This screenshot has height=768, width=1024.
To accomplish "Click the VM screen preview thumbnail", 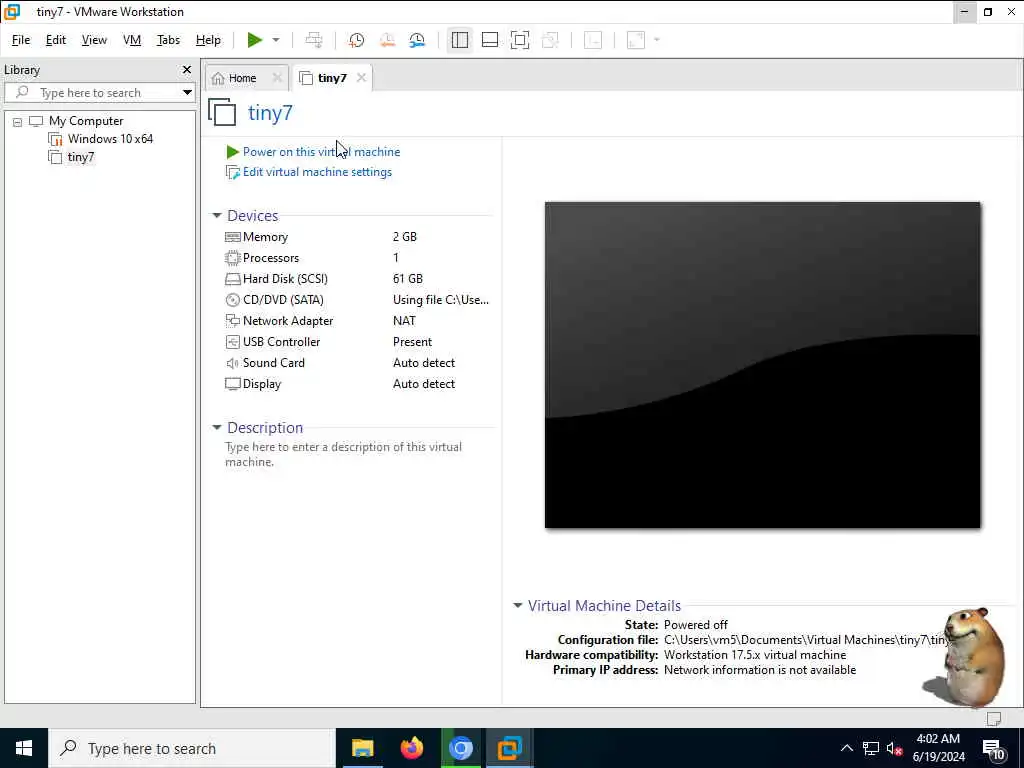I will click(762, 364).
